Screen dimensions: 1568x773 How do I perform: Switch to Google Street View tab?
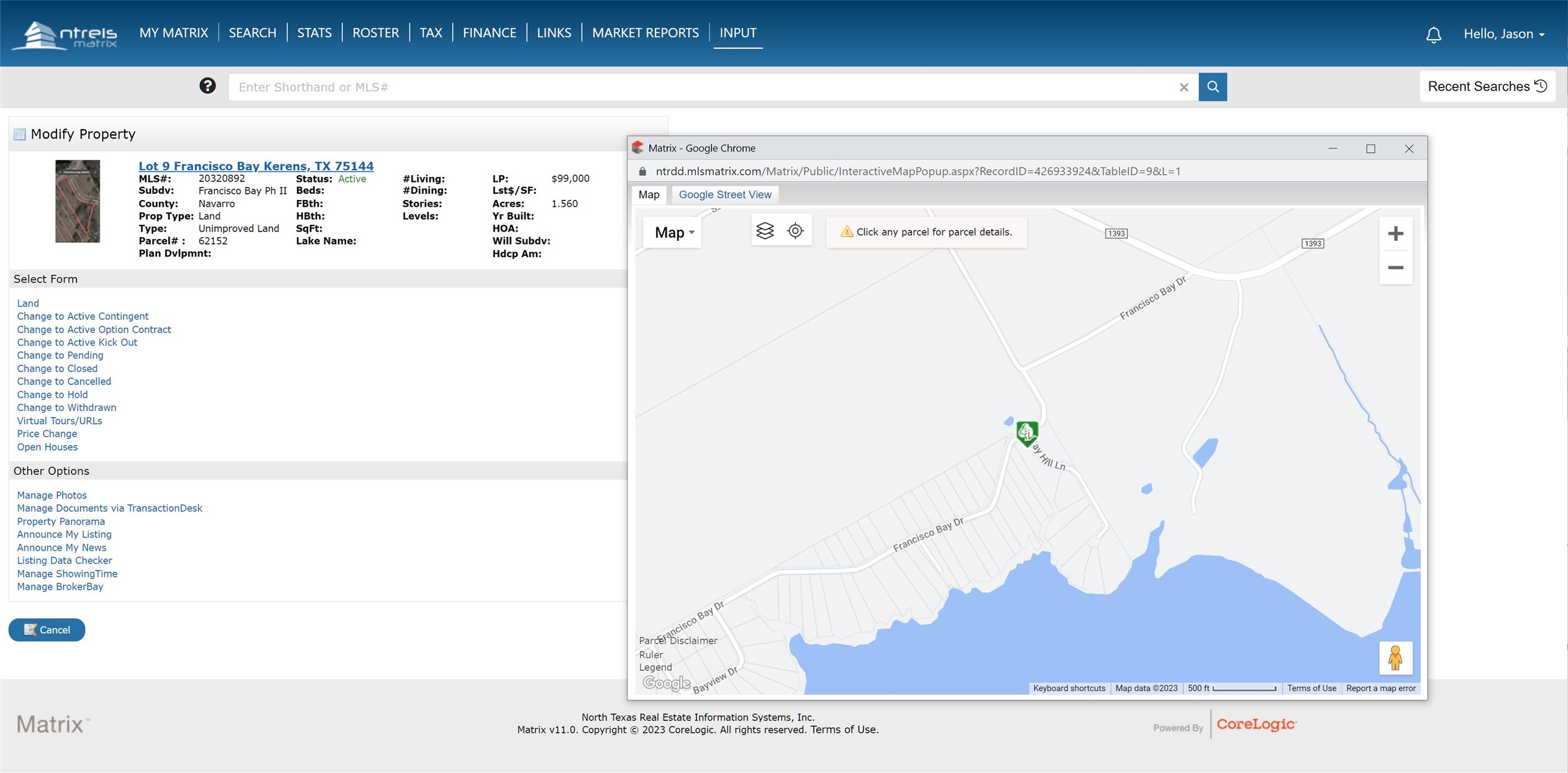click(724, 194)
